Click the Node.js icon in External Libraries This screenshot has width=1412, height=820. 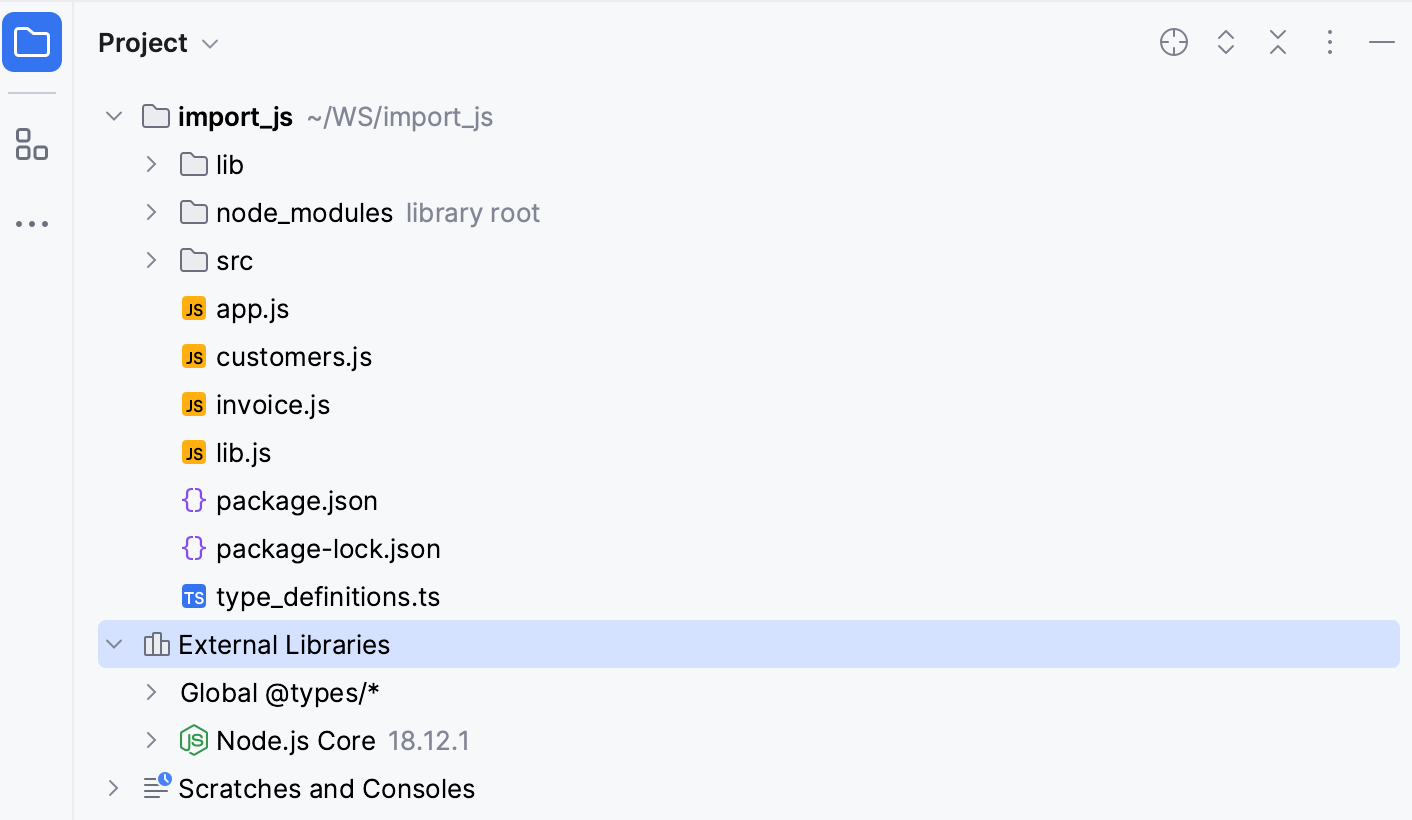pos(194,740)
